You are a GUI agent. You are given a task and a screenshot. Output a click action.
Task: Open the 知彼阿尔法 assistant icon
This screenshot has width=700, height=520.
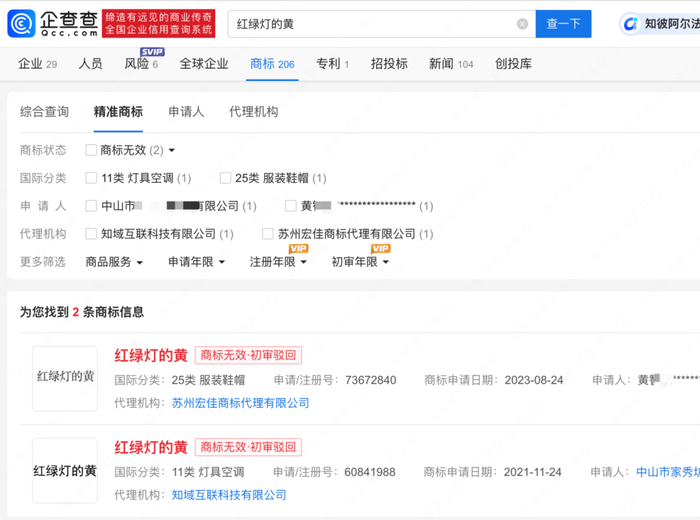630,24
